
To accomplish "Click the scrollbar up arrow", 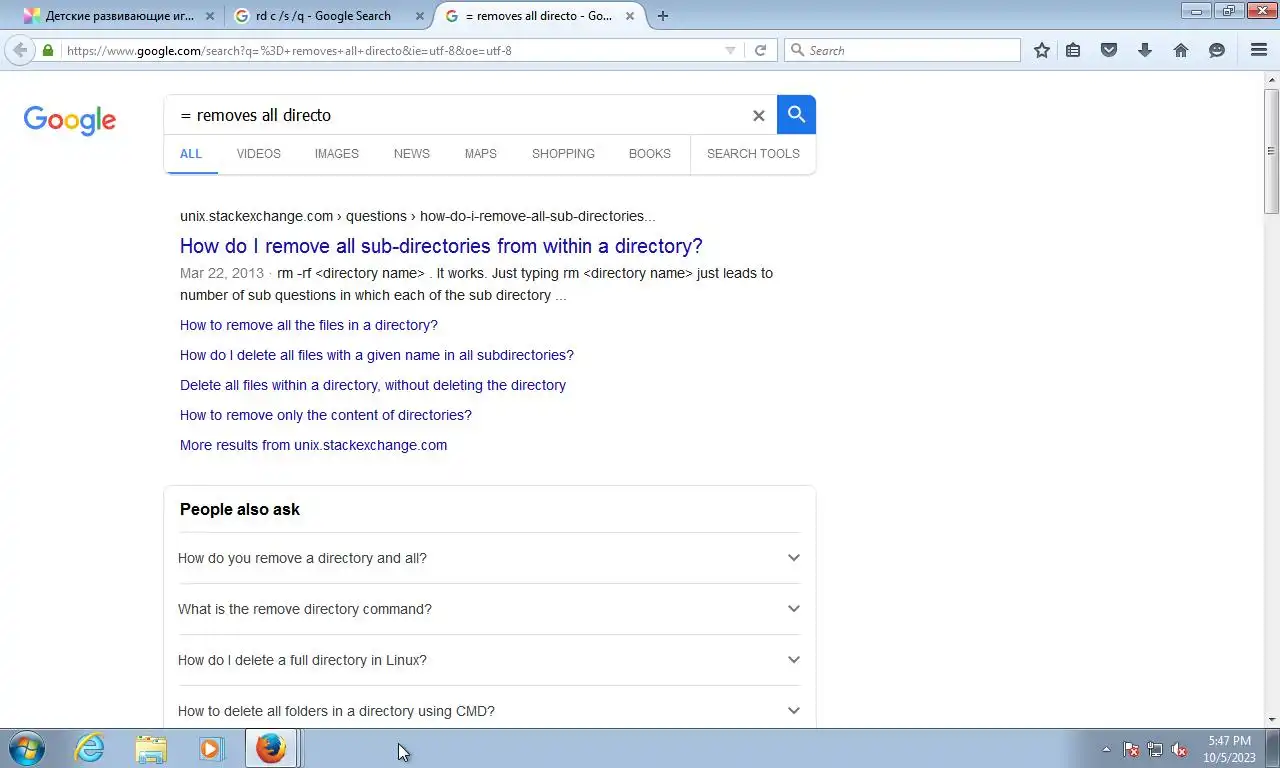I will click(x=1271, y=79).
